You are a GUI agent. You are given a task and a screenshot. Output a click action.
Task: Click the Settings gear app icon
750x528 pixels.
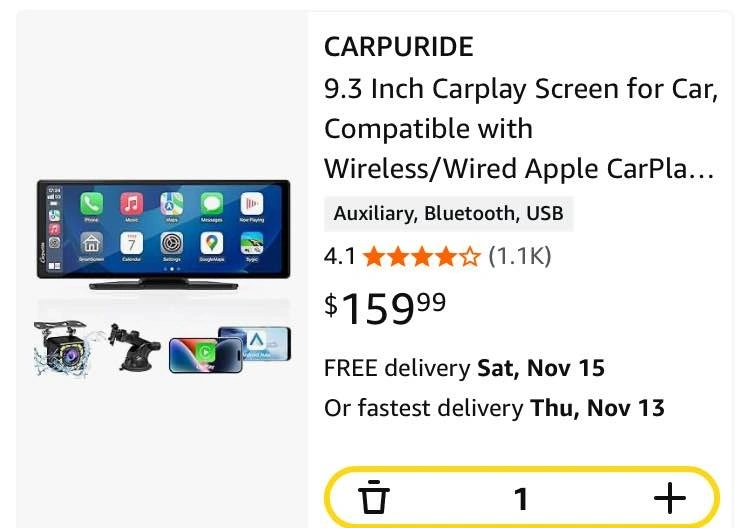[172, 243]
